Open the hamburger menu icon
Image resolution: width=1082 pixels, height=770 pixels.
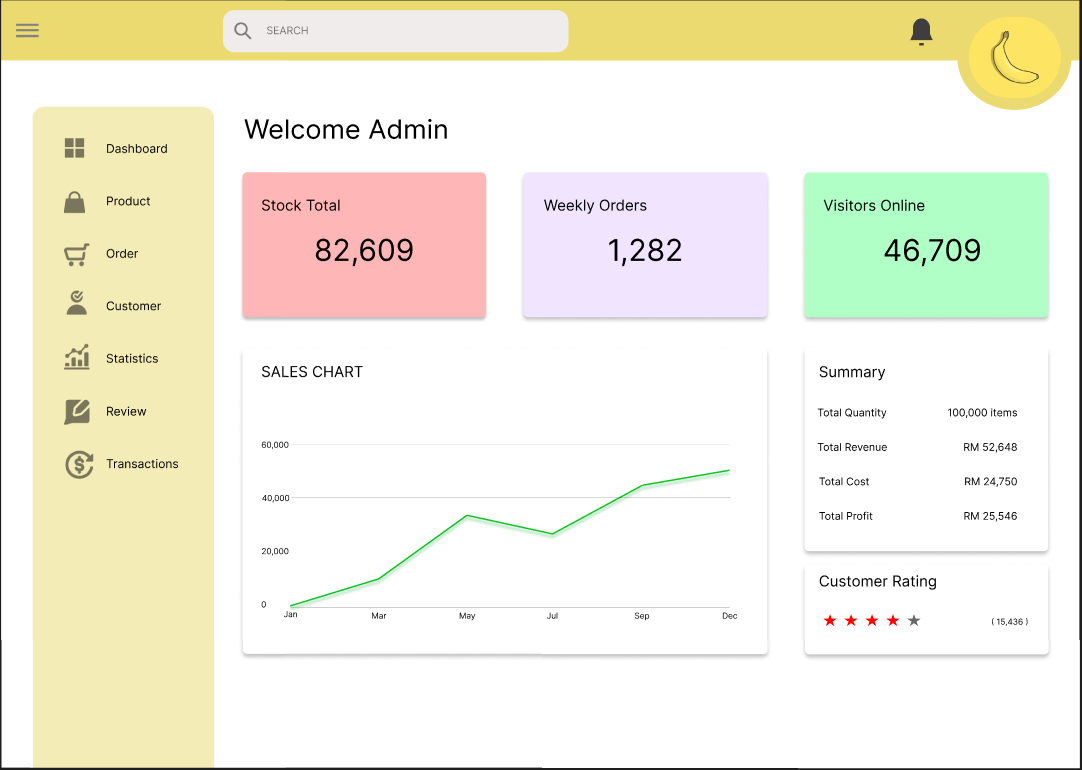tap(27, 30)
